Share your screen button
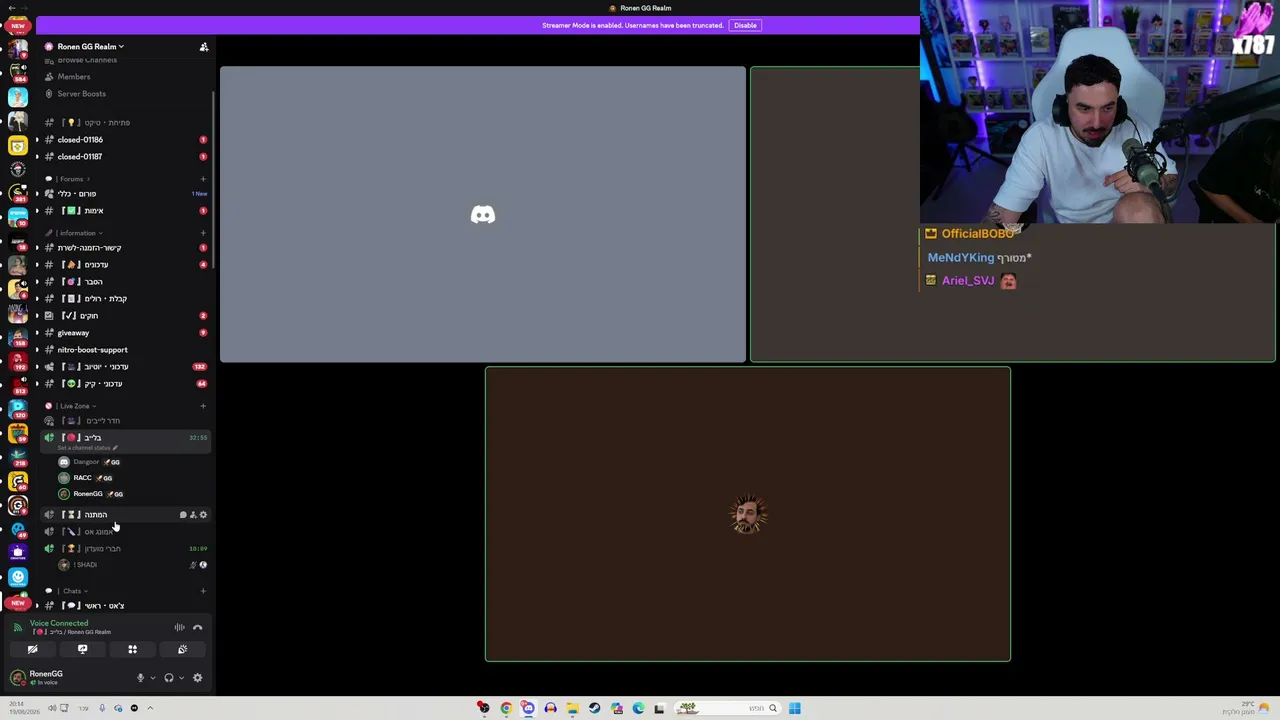Image resolution: width=1280 pixels, height=720 pixels. click(x=82, y=650)
